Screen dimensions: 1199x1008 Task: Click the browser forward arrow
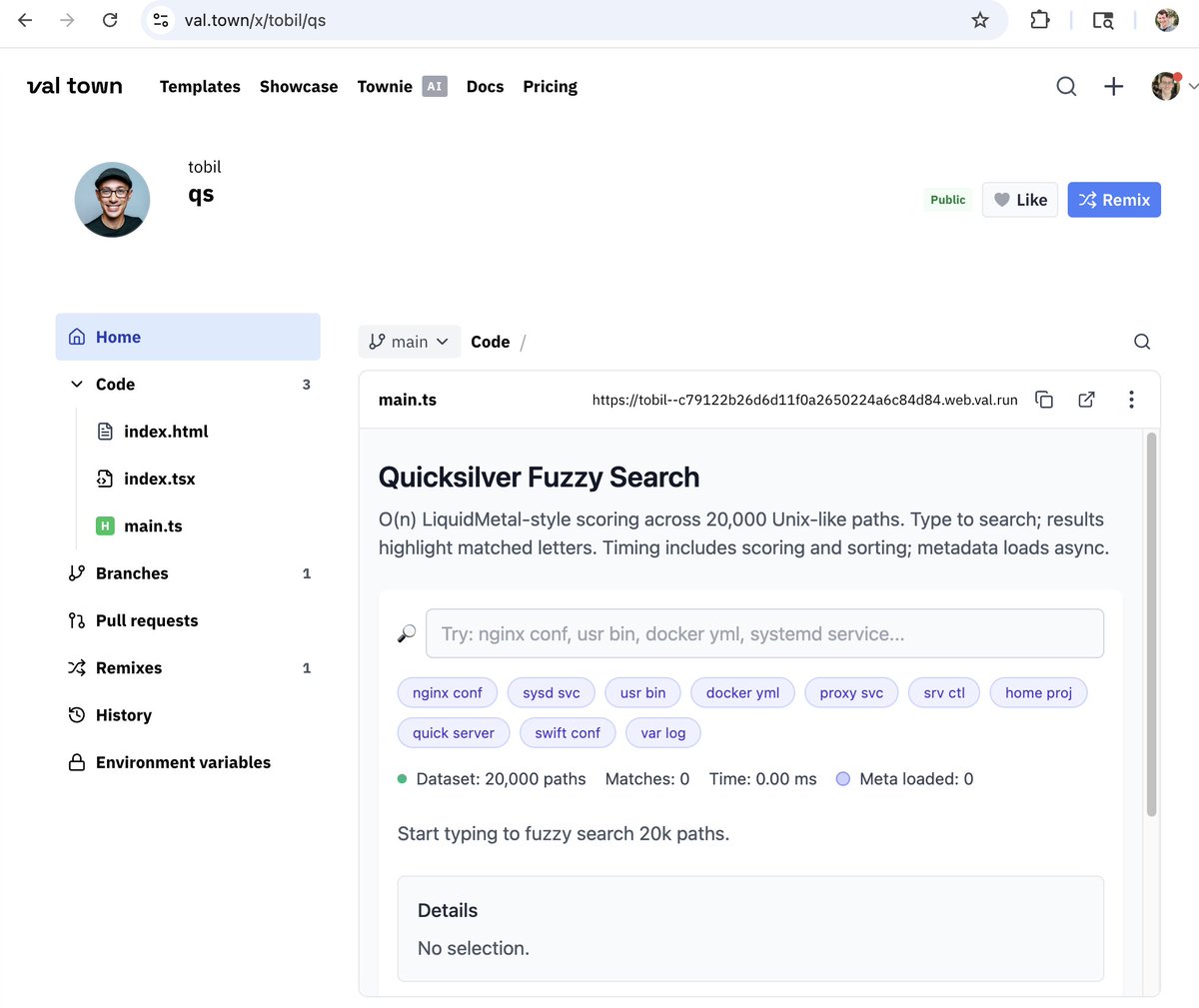click(x=67, y=20)
